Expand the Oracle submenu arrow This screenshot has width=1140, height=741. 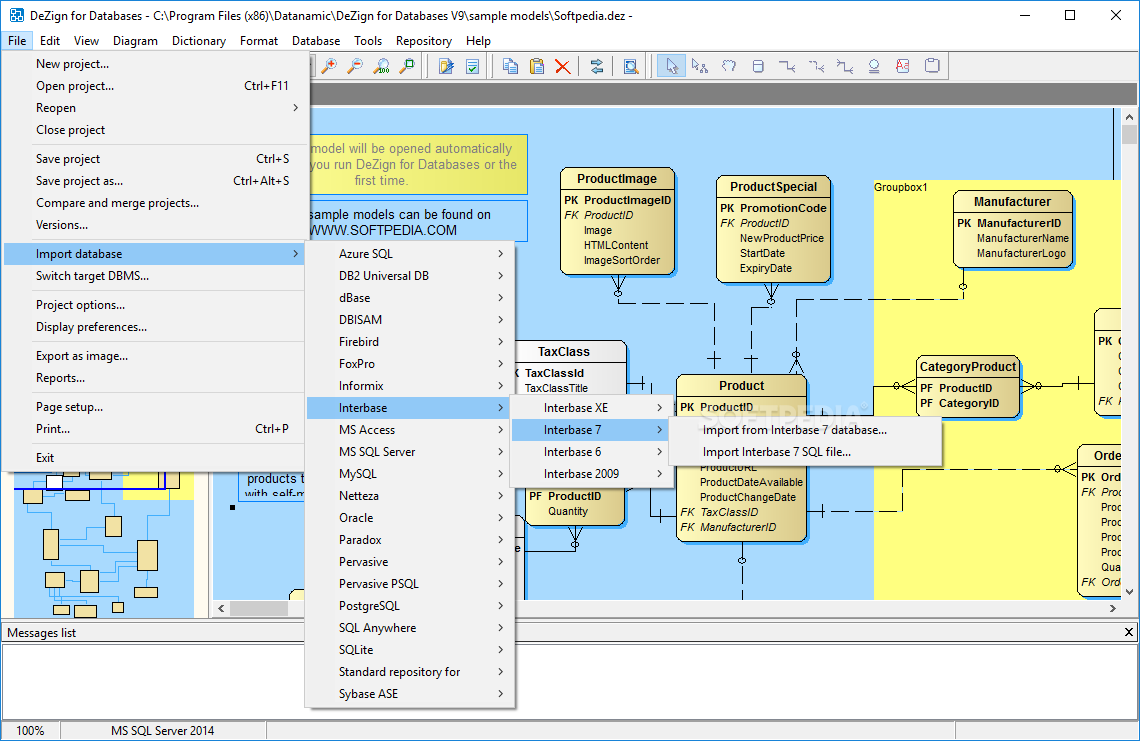click(x=501, y=518)
